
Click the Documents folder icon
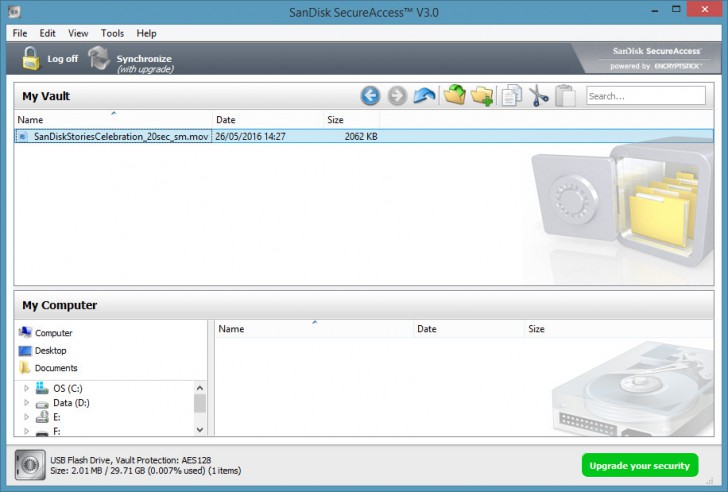pyautogui.click(x=25, y=368)
